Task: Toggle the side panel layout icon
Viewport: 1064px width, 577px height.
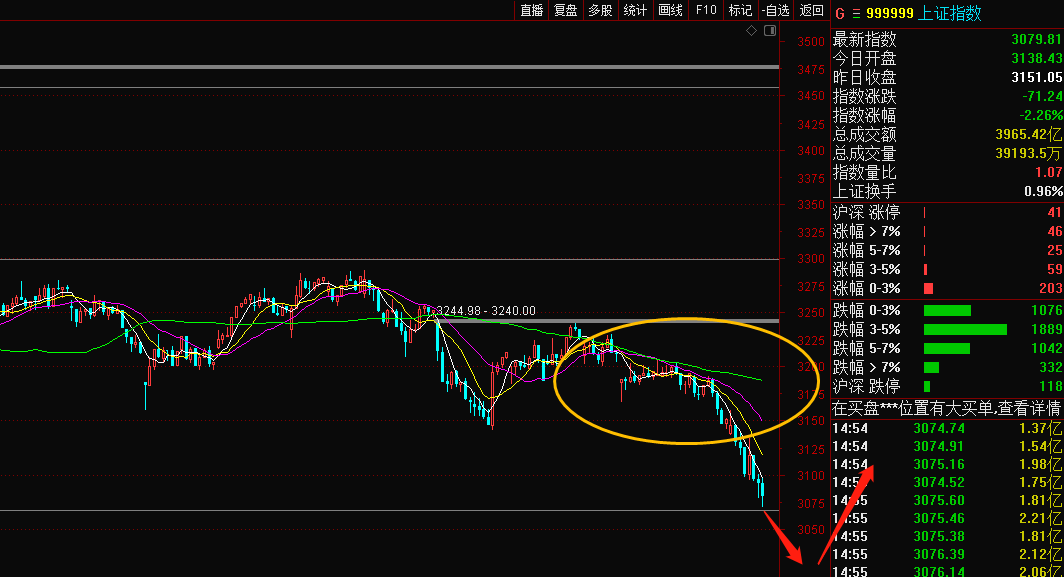Action: tap(770, 31)
